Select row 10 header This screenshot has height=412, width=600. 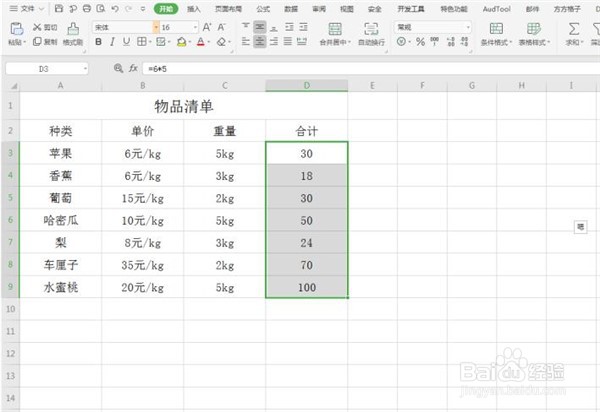tap(10, 309)
